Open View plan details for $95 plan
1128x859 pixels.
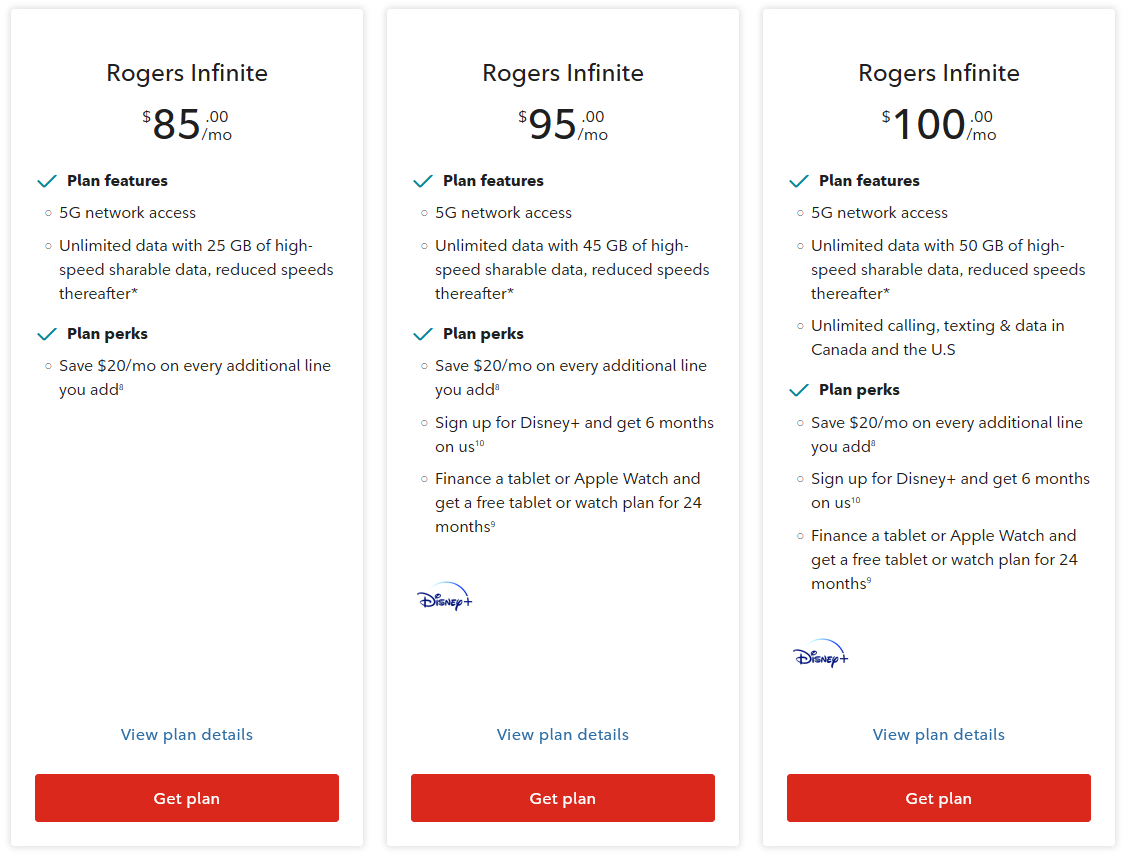coord(563,735)
